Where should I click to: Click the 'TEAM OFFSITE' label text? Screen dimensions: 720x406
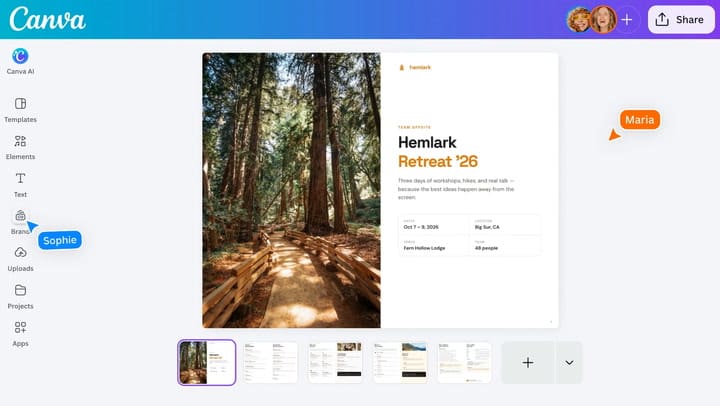click(x=414, y=127)
